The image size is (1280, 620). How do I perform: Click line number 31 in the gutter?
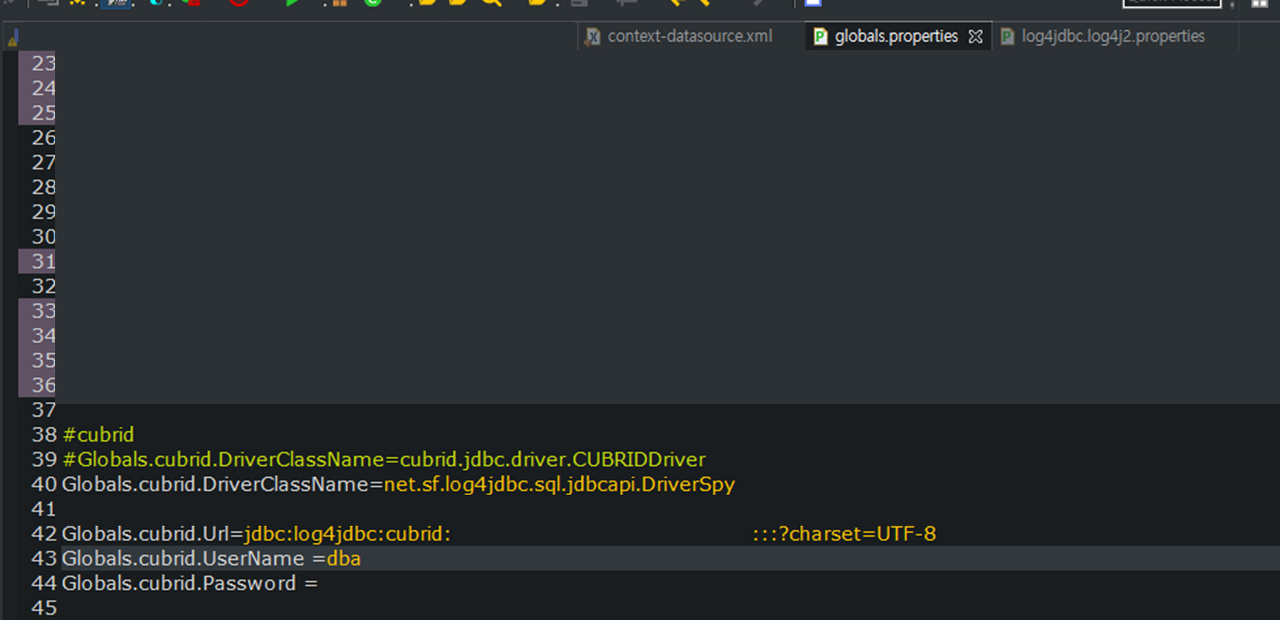tap(44, 261)
